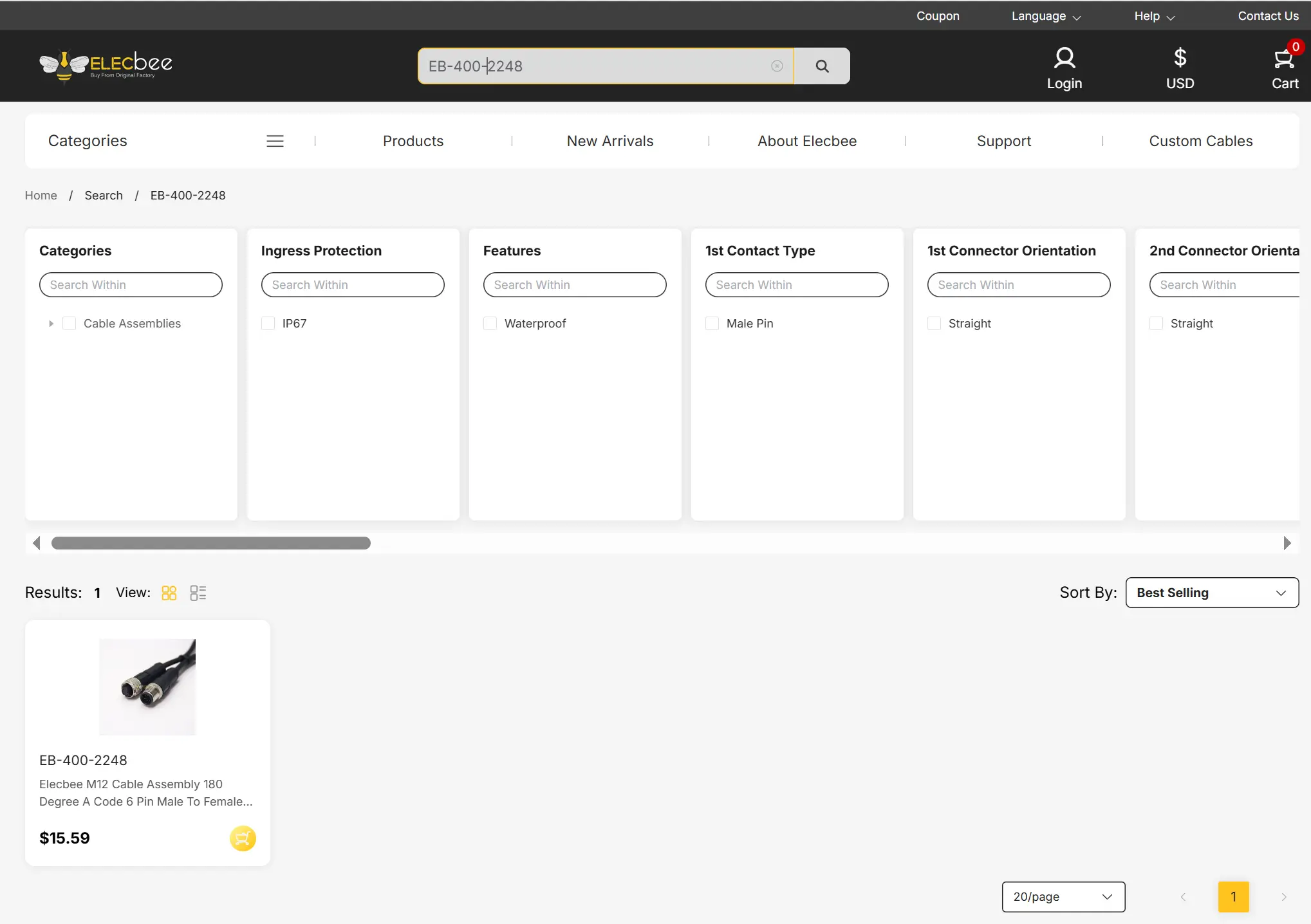The width and height of the screenshot is (1311, 924).
Task: Go to next results page
Action: pos(1284,897)
